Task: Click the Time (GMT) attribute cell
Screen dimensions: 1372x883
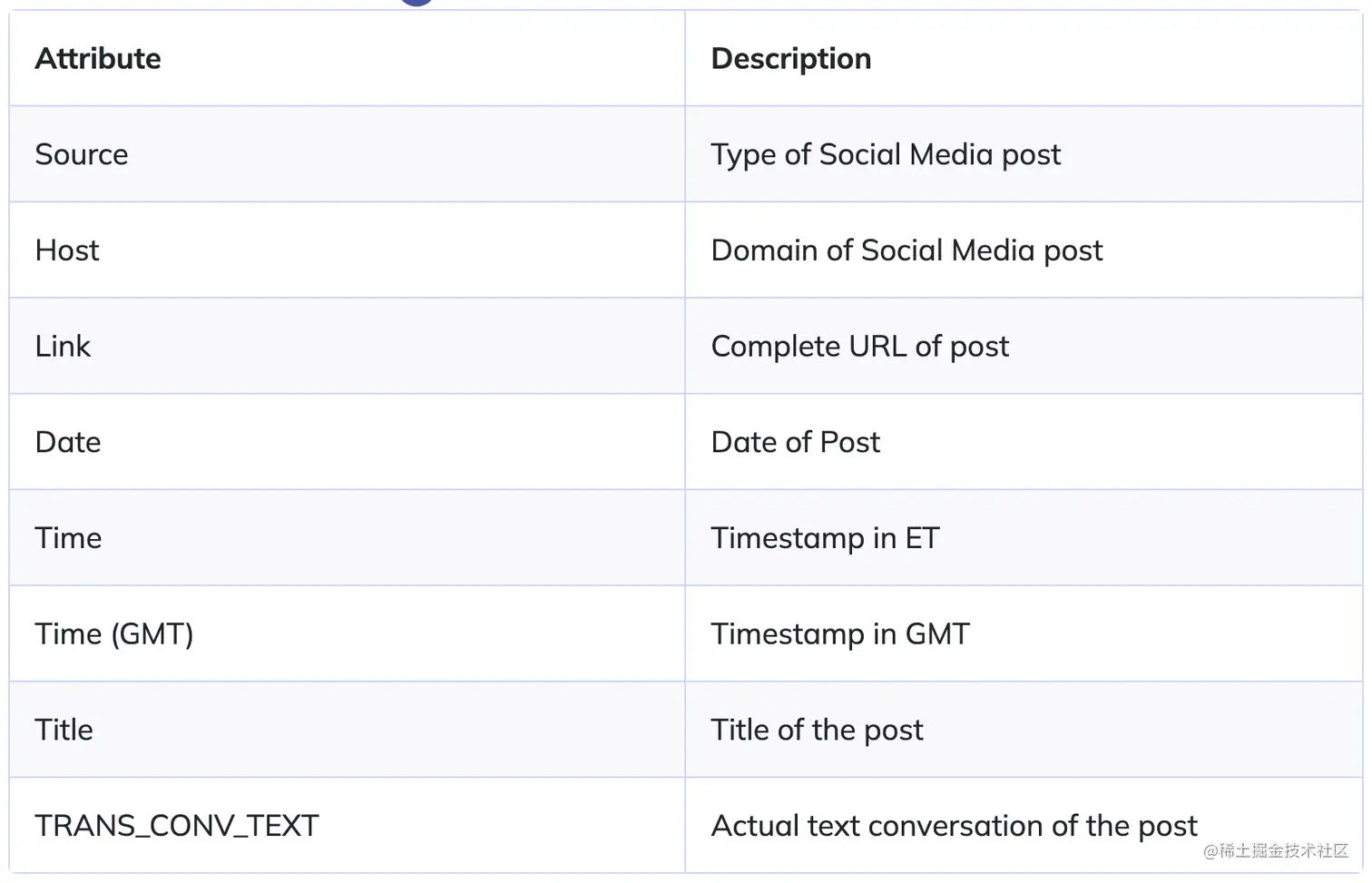Action: point(114,633)
